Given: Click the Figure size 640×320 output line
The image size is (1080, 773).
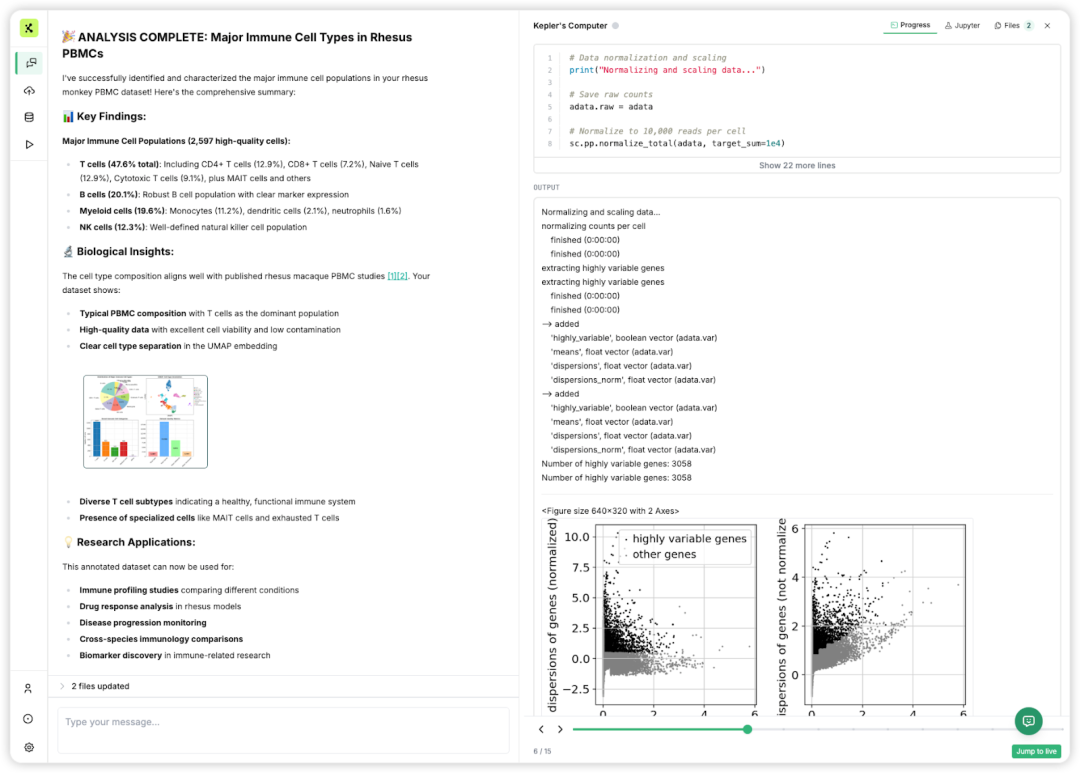Looking at the screenshot, I should tap(610, 511).
